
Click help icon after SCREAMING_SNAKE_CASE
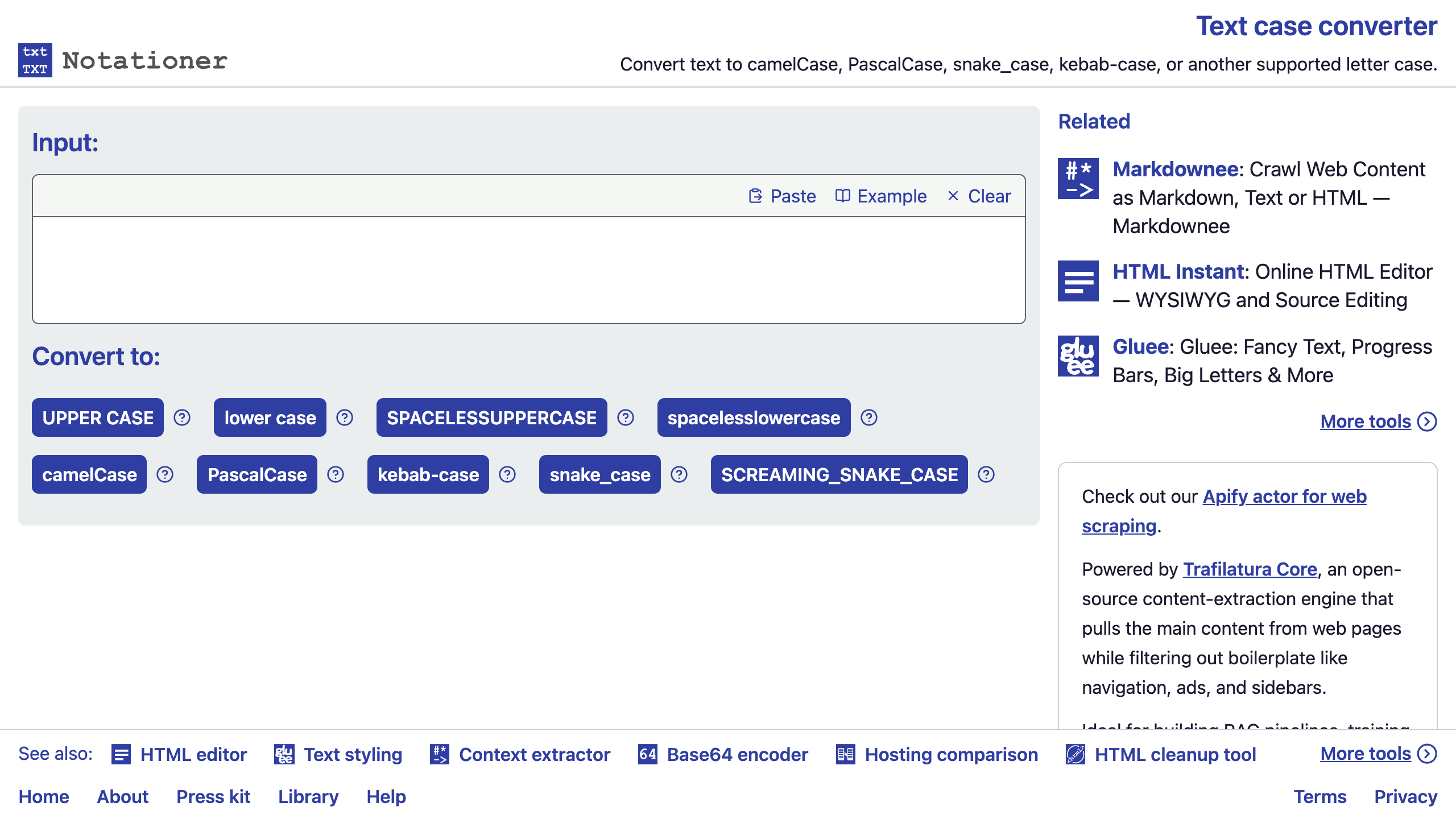pos(986,474)
